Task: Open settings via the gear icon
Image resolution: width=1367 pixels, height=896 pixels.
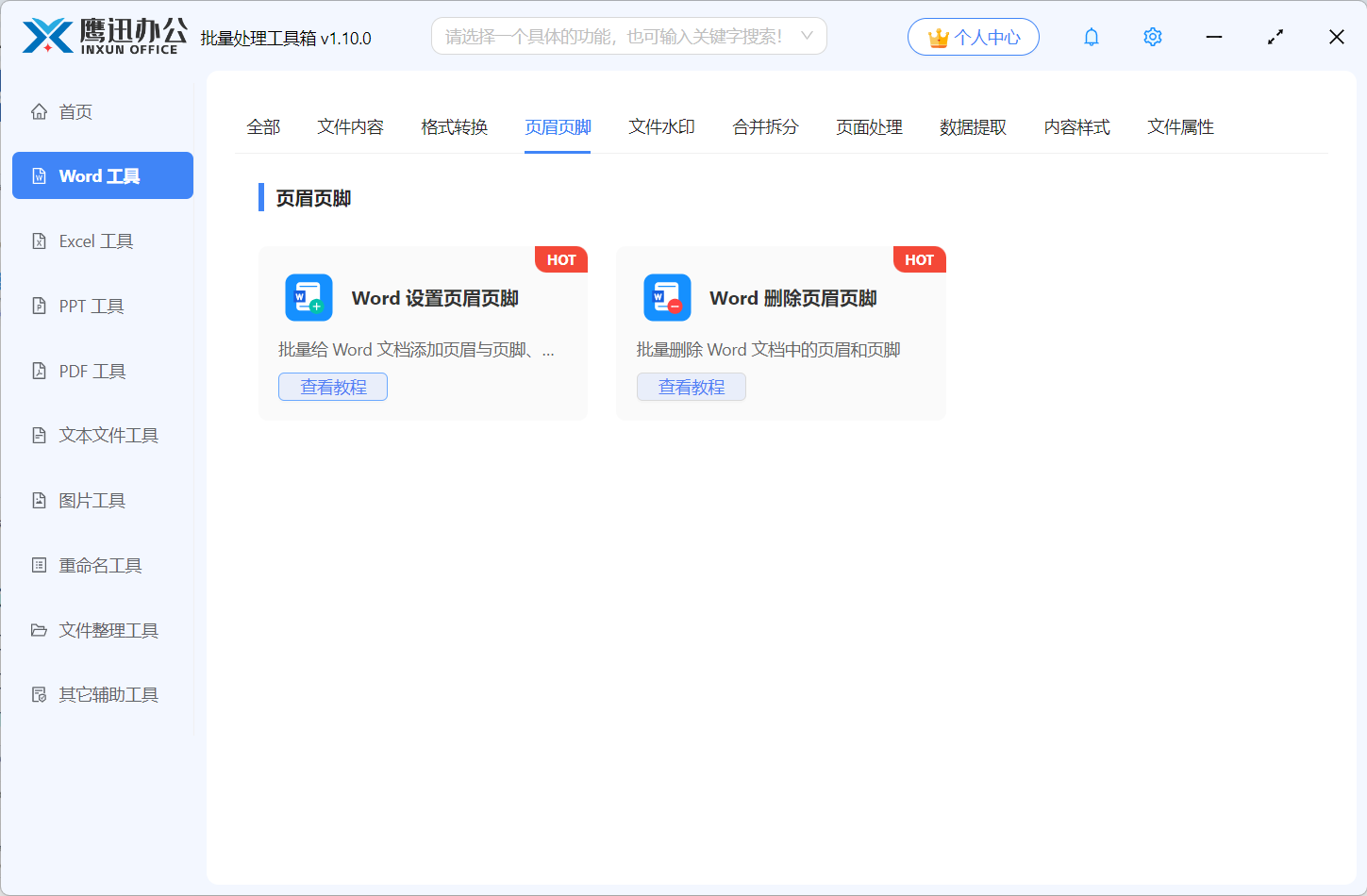Action: coord(1152,37)
